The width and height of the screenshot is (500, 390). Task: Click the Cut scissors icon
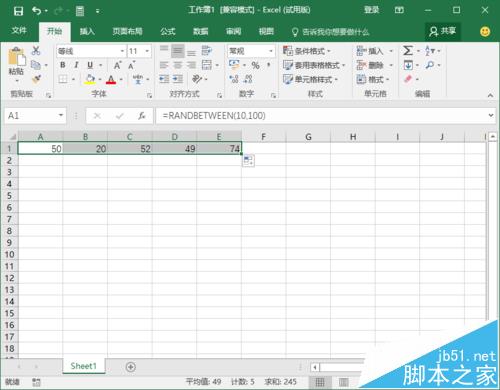[x=36, y=51]
